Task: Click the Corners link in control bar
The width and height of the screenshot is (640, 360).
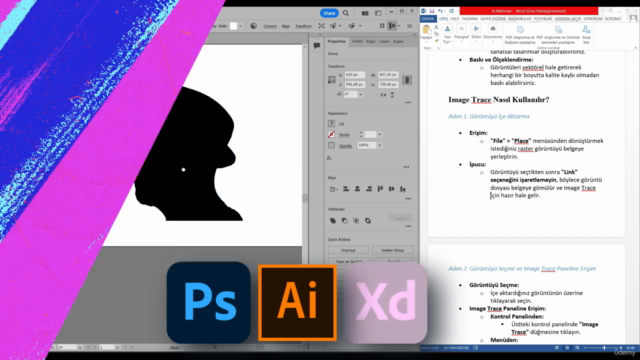Action: coord(270,26)
